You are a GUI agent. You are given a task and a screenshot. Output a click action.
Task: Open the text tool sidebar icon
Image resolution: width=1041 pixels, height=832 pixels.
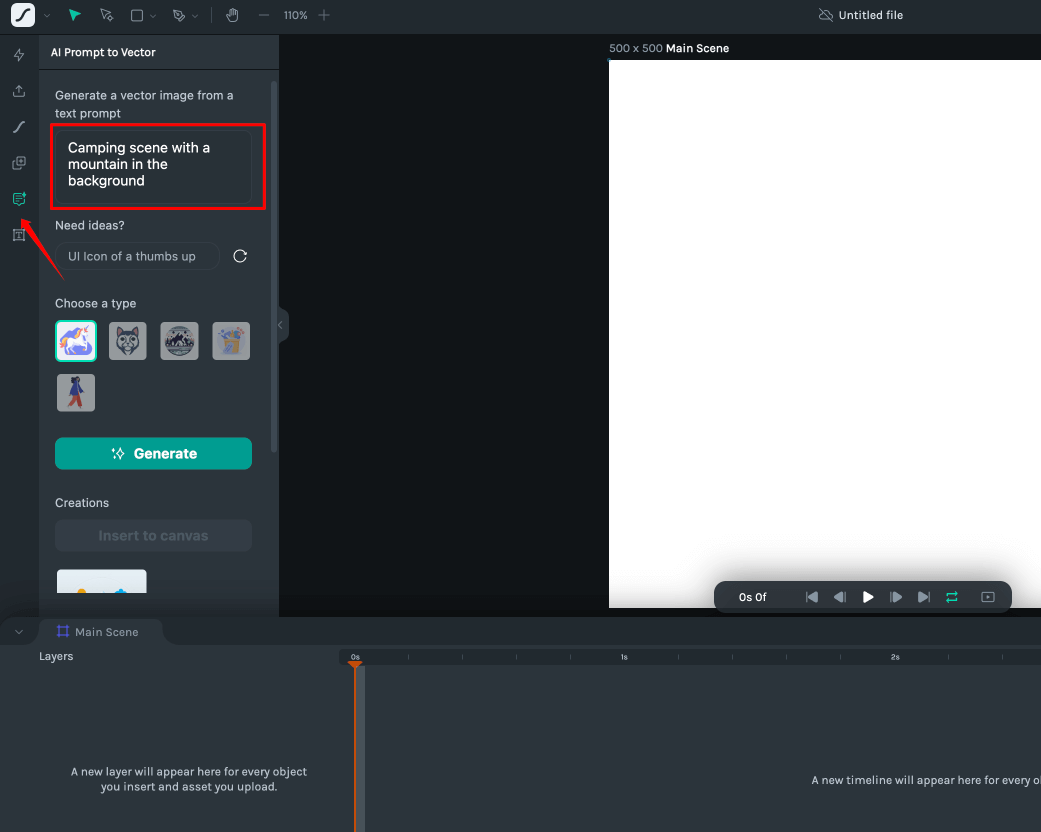pyautogui.click(x=19, y=235)
